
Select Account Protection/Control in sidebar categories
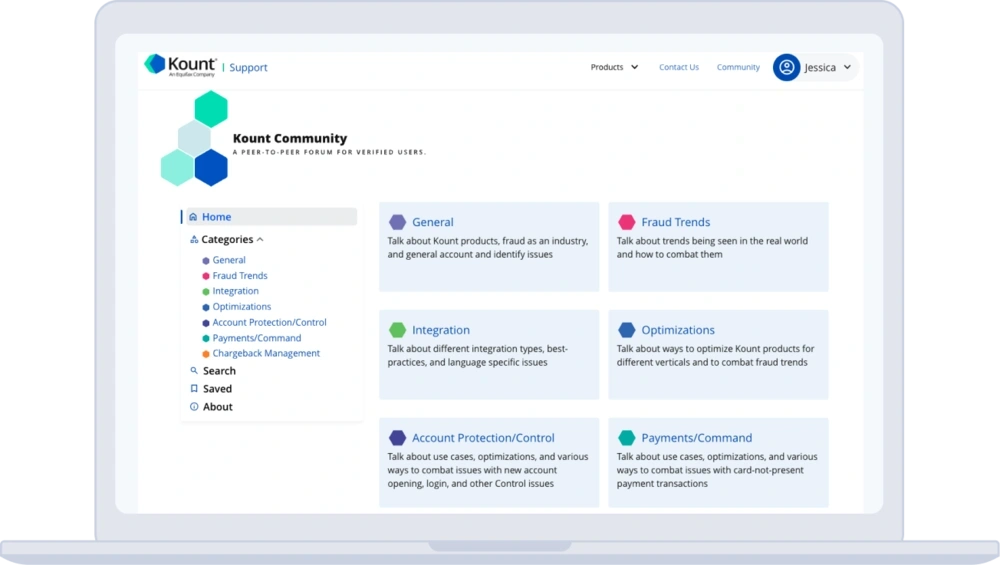coord(269,322)
